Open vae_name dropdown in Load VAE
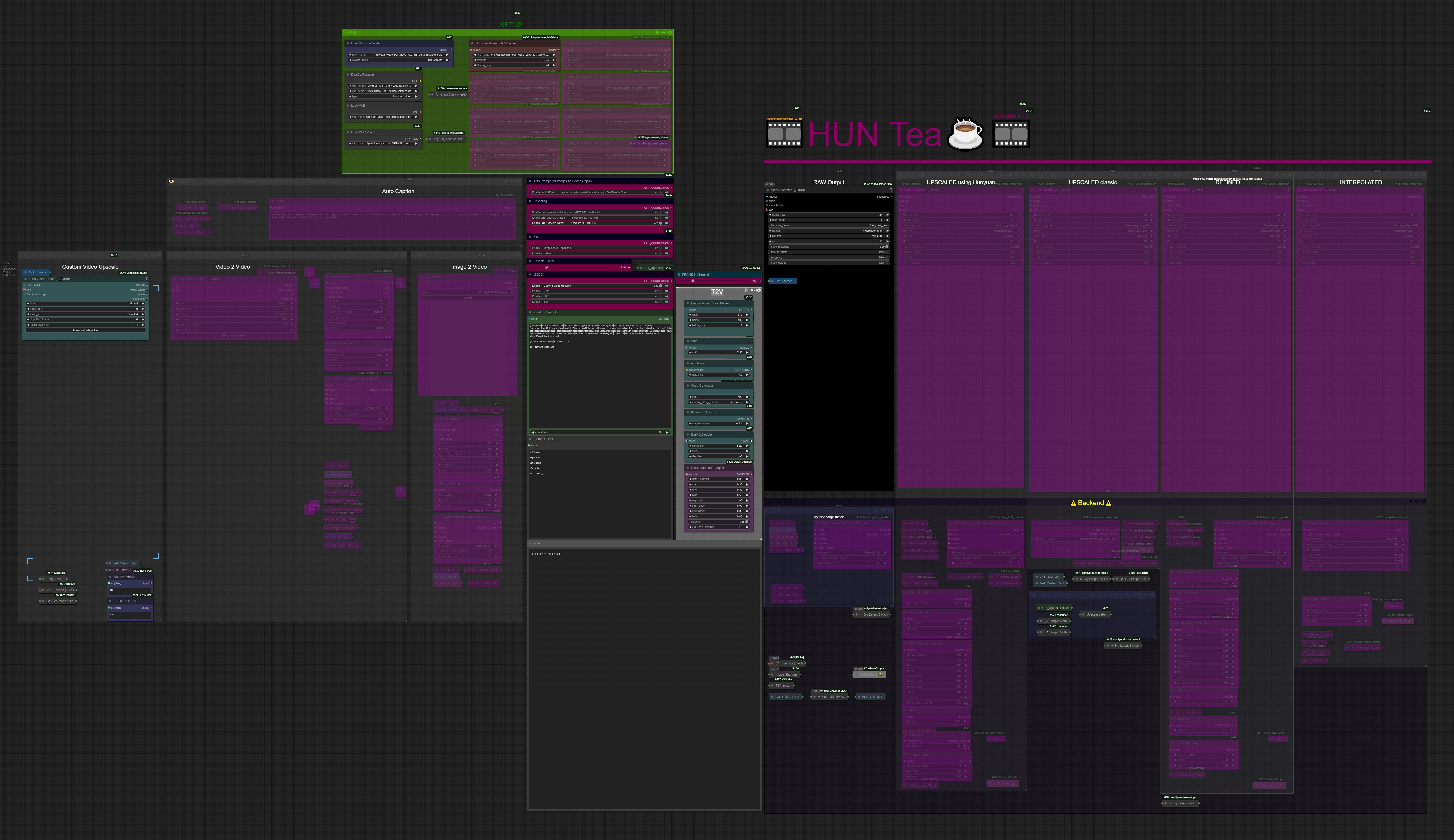The image size is (1454, 840). coord(384,117)
